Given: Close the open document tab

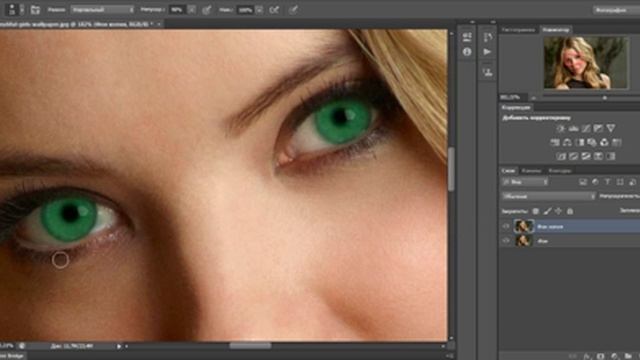Looking at the screenshot, I should pyautogui.click(x=159, y=24).
